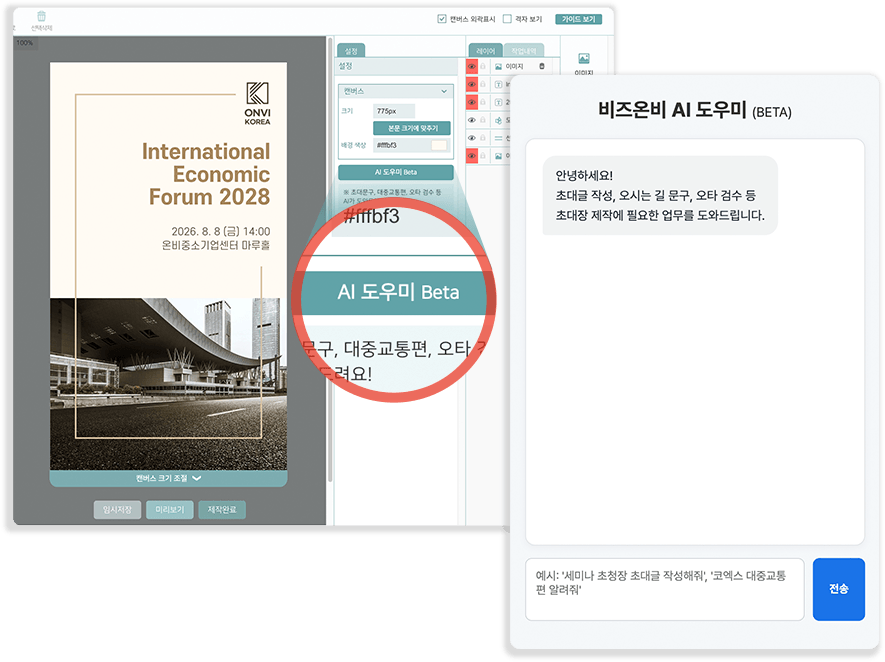Toggle visibility of the bottom image layer
Screen dimensions: 885x662
pos(472,156)
